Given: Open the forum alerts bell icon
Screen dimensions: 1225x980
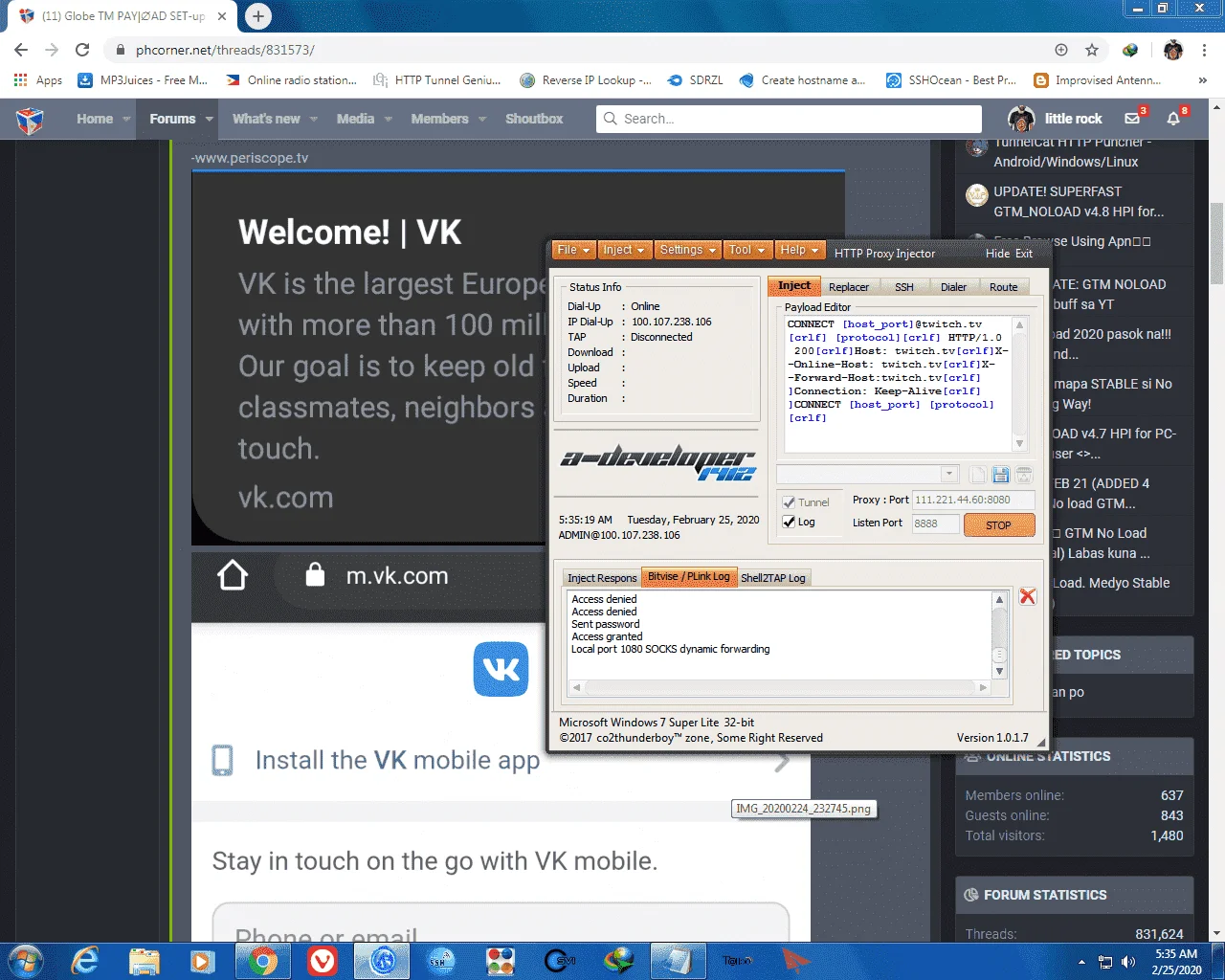Looking at the screenshot, I should click(x=1173, y=119).
